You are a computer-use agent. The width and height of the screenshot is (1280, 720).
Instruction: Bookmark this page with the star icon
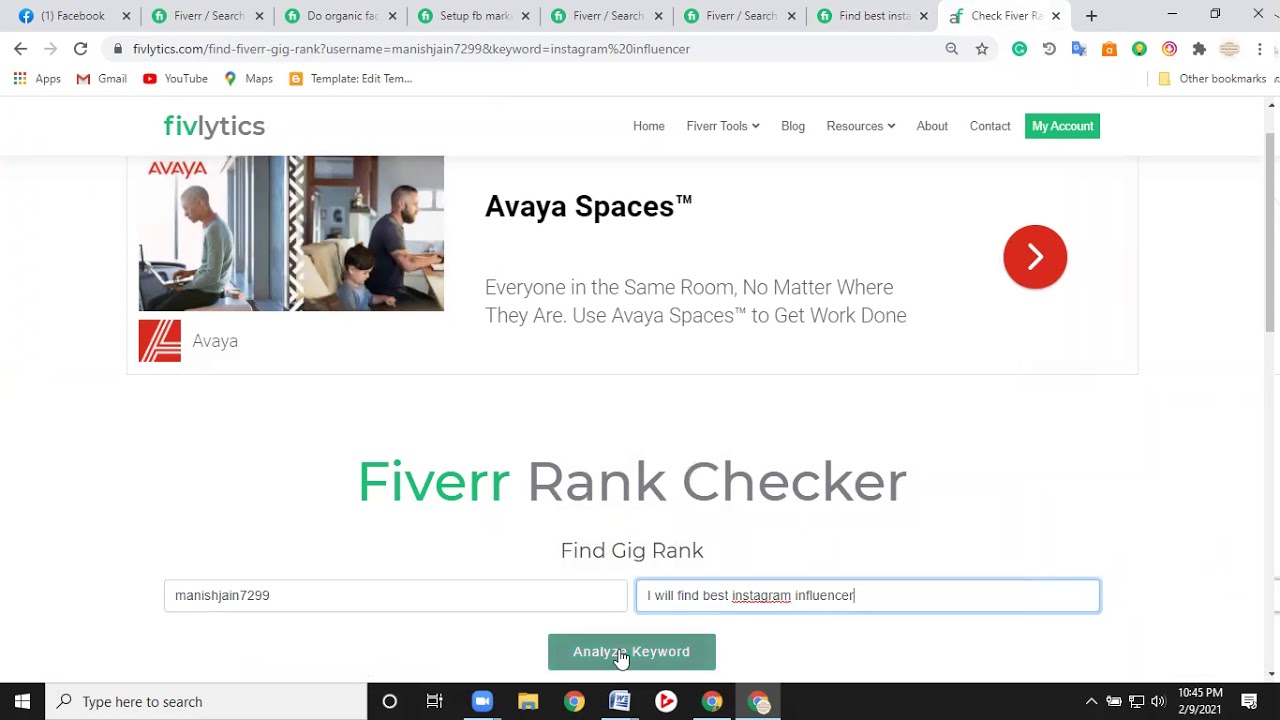(982, 49)
